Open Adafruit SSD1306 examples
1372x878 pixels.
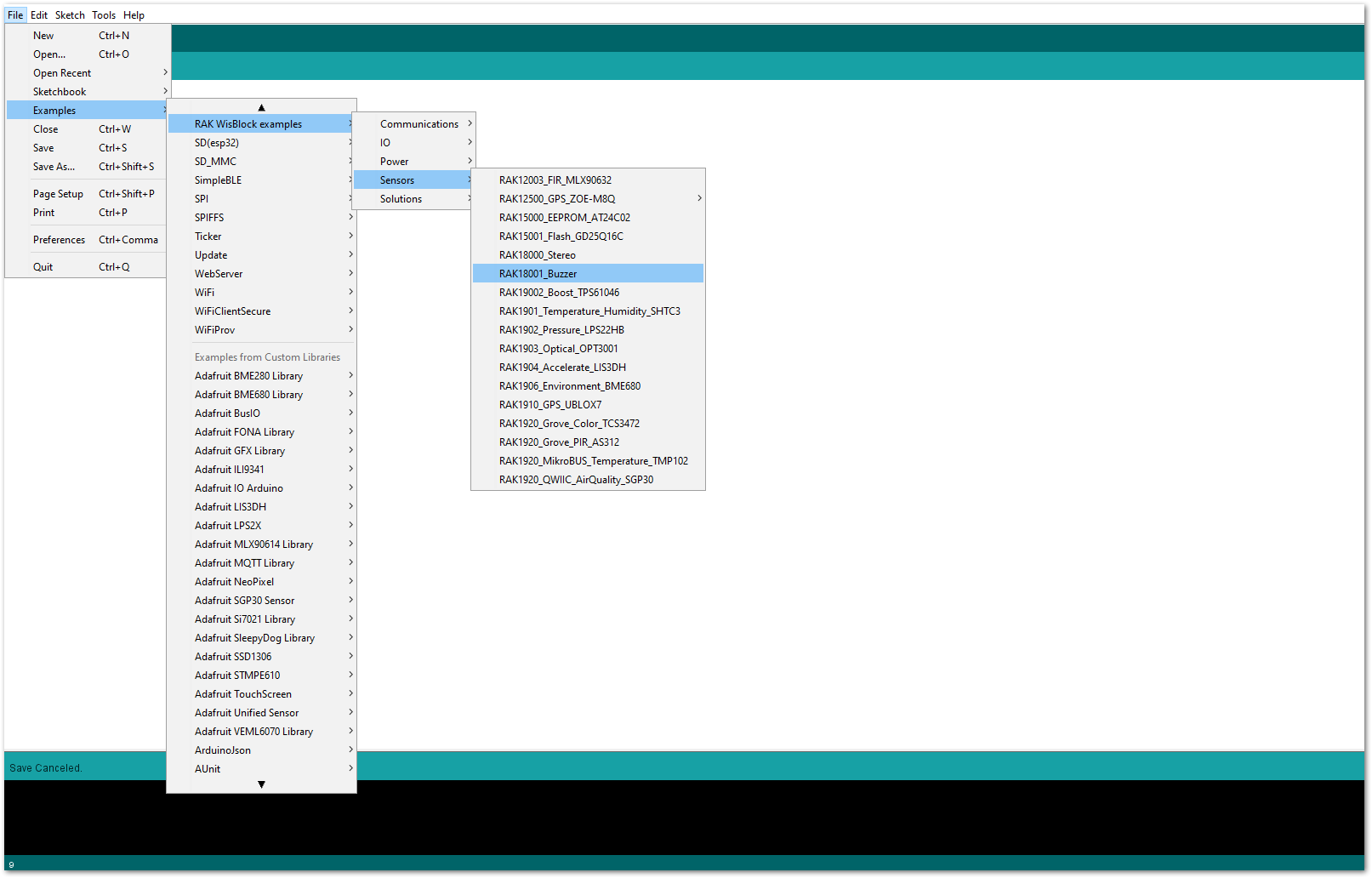261,657
